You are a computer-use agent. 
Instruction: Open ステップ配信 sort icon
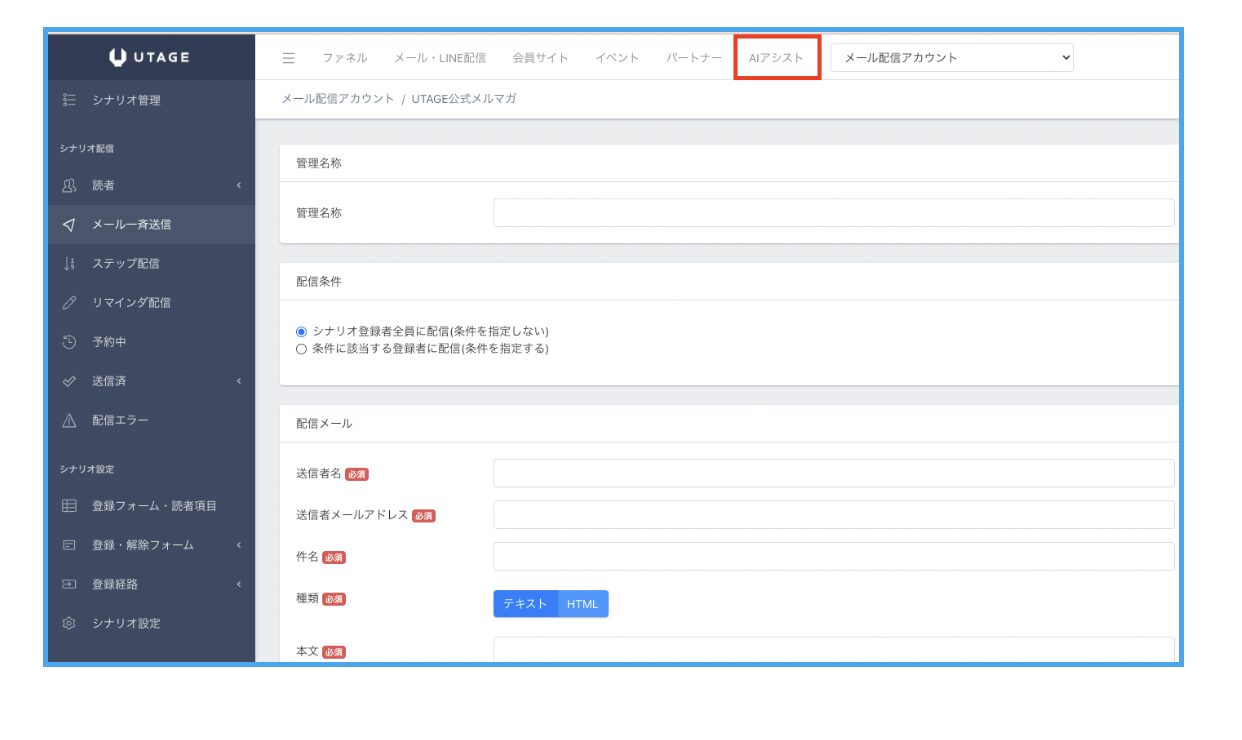(x=69, y=264)
